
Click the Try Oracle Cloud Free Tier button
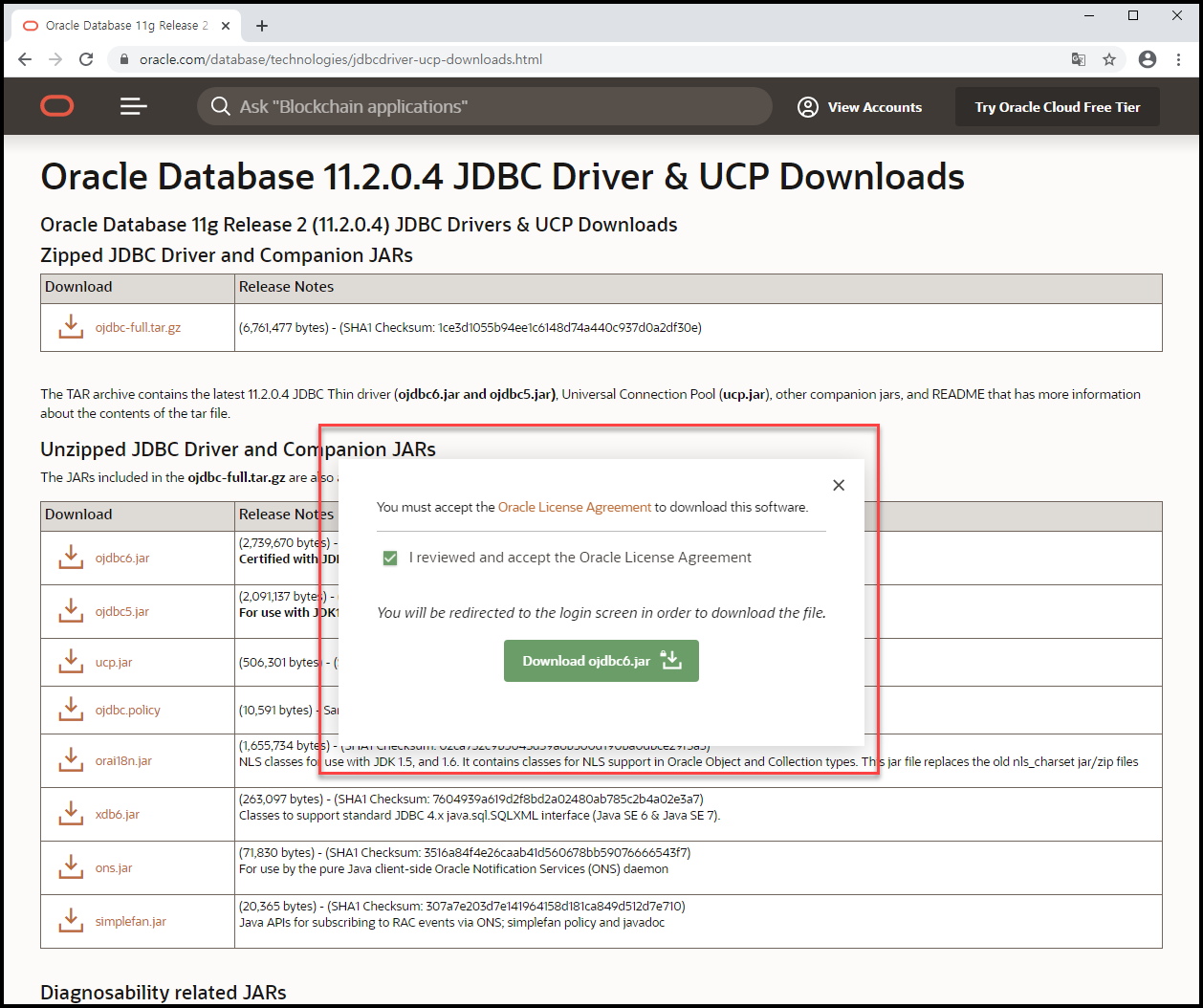1058,107
